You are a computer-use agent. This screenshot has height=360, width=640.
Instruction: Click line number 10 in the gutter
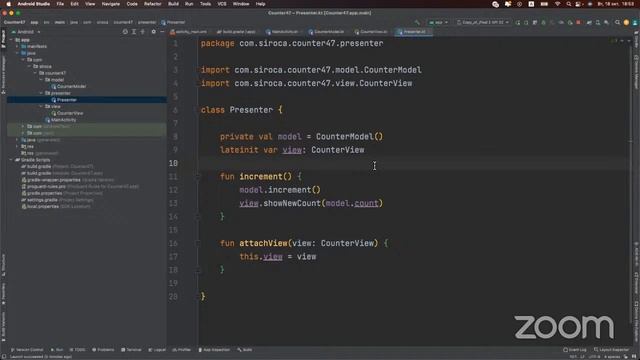click(173, 163)
